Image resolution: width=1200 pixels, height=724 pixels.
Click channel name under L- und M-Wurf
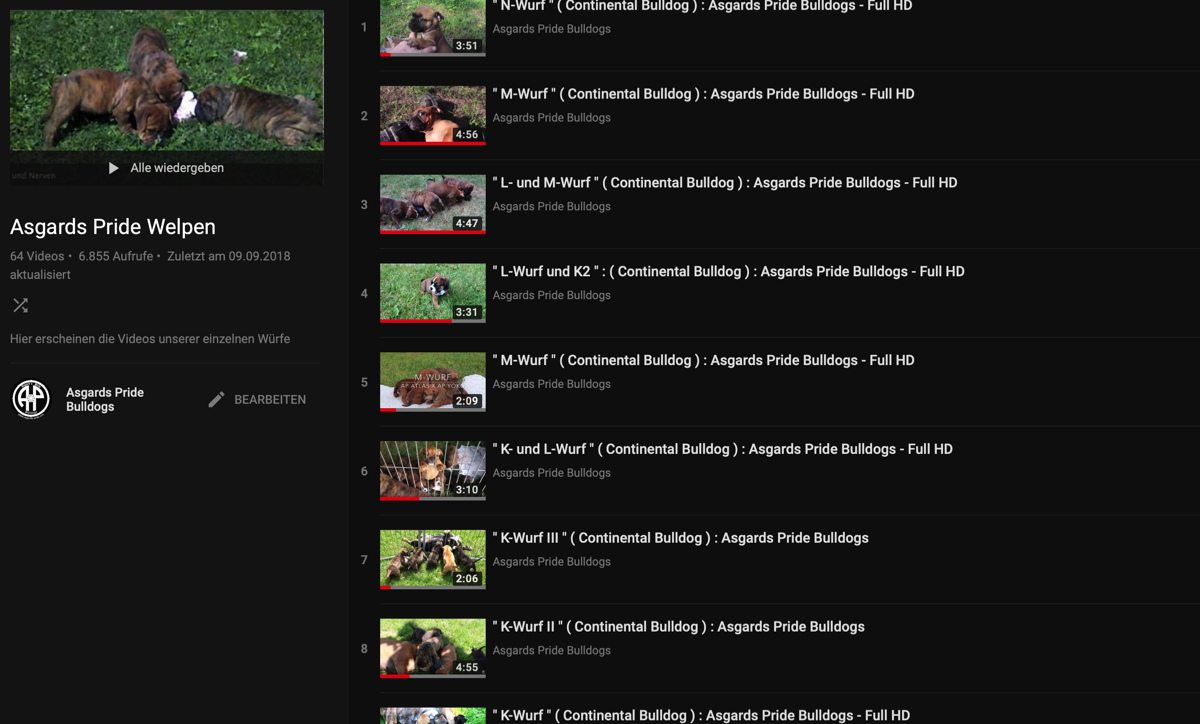pos(552,207)
